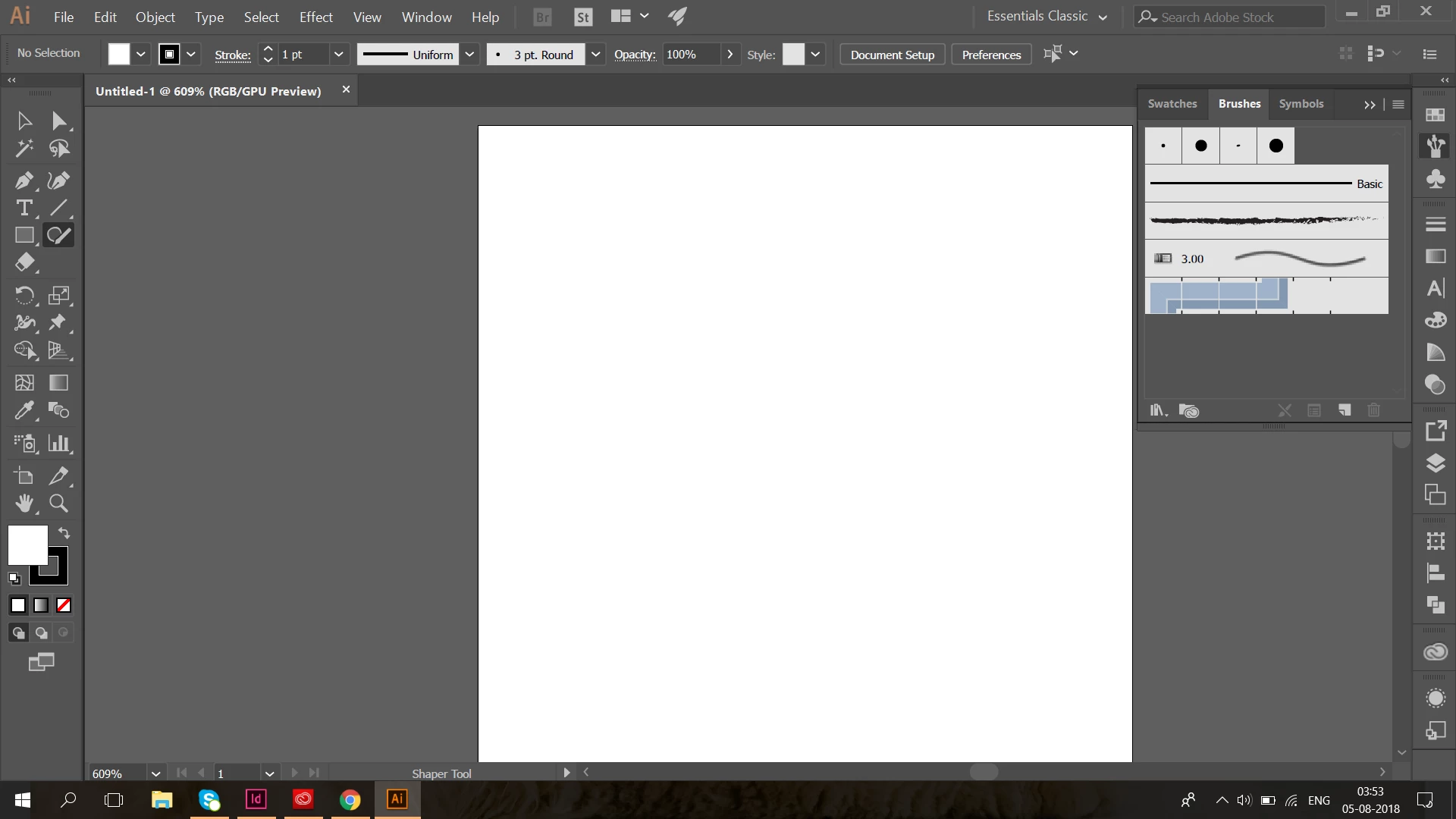
Task: Open the zoom level dropdown
Action: click(155, 773)
